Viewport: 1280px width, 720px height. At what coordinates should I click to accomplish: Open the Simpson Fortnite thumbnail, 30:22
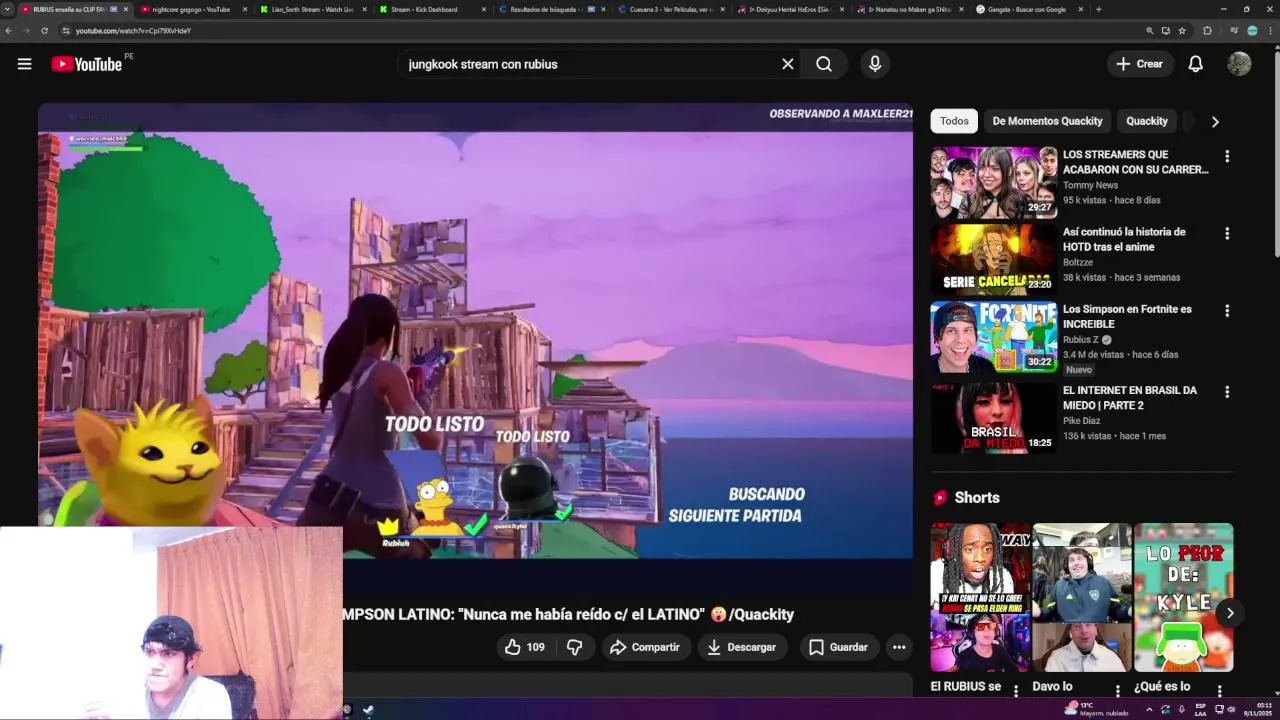click(994, 337)
